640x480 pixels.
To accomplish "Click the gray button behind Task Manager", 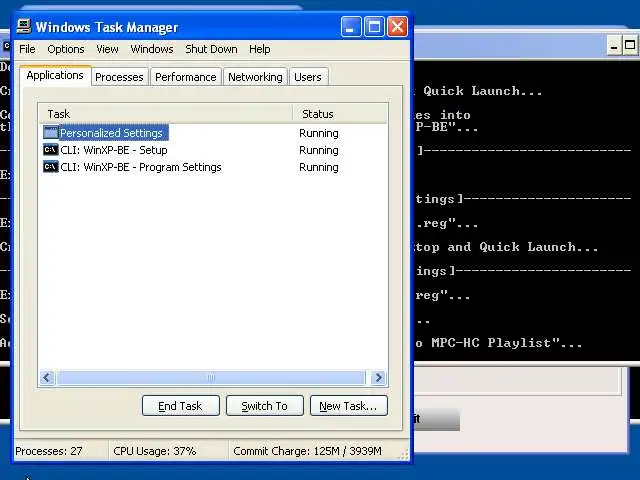I will (x=436, y=420).
